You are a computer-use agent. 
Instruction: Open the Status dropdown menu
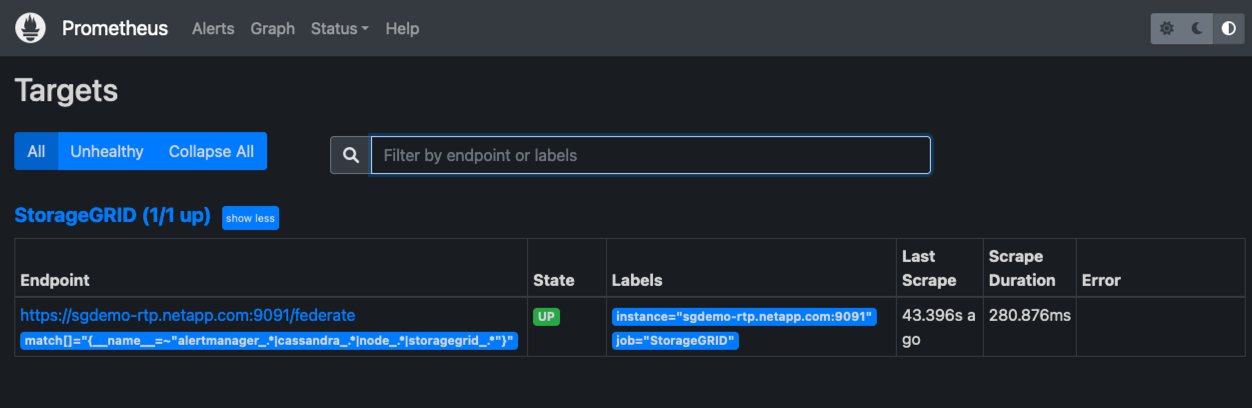[x=340, y=29]
